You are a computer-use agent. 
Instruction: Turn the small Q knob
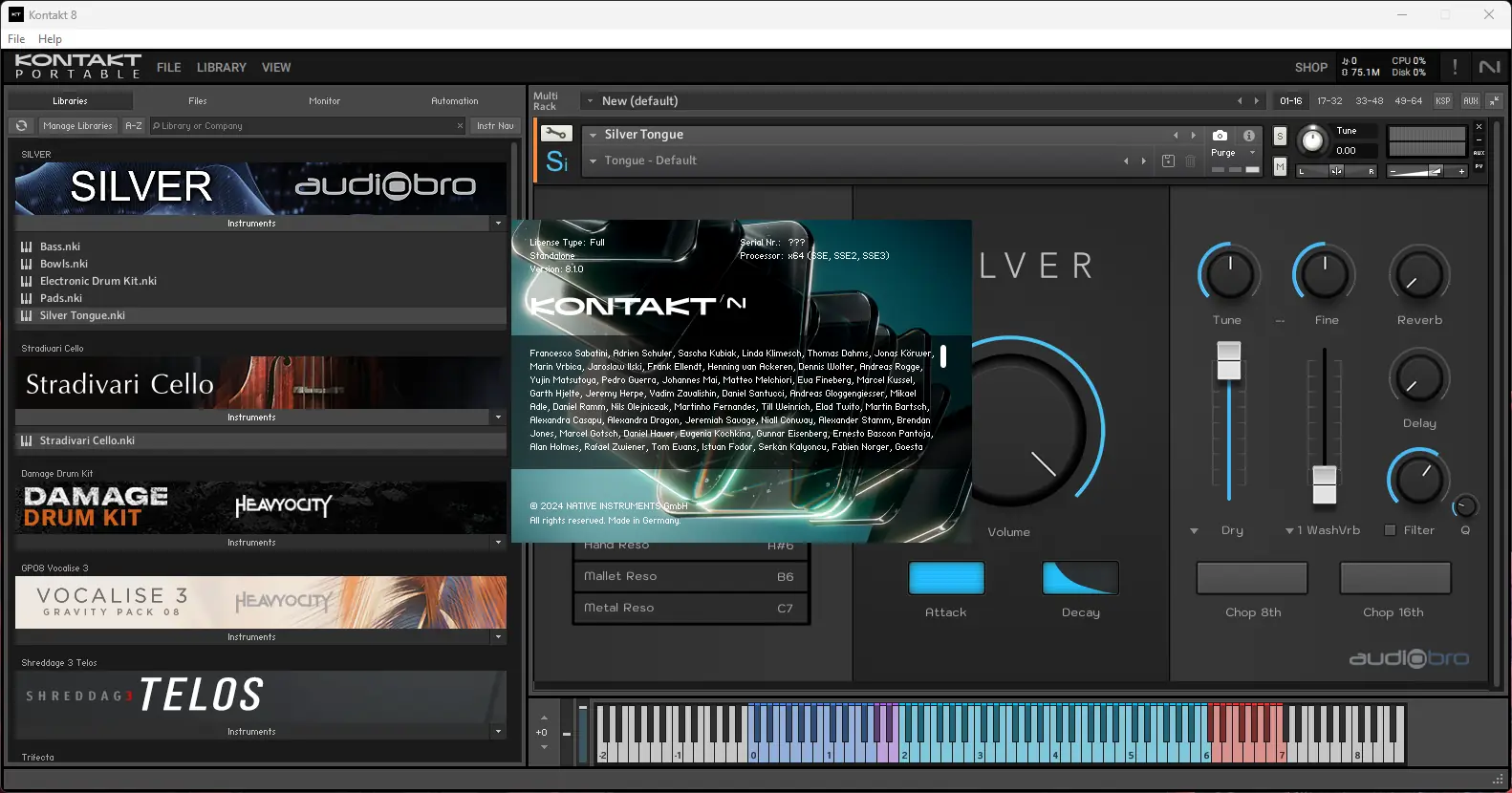coord(1465,506)
